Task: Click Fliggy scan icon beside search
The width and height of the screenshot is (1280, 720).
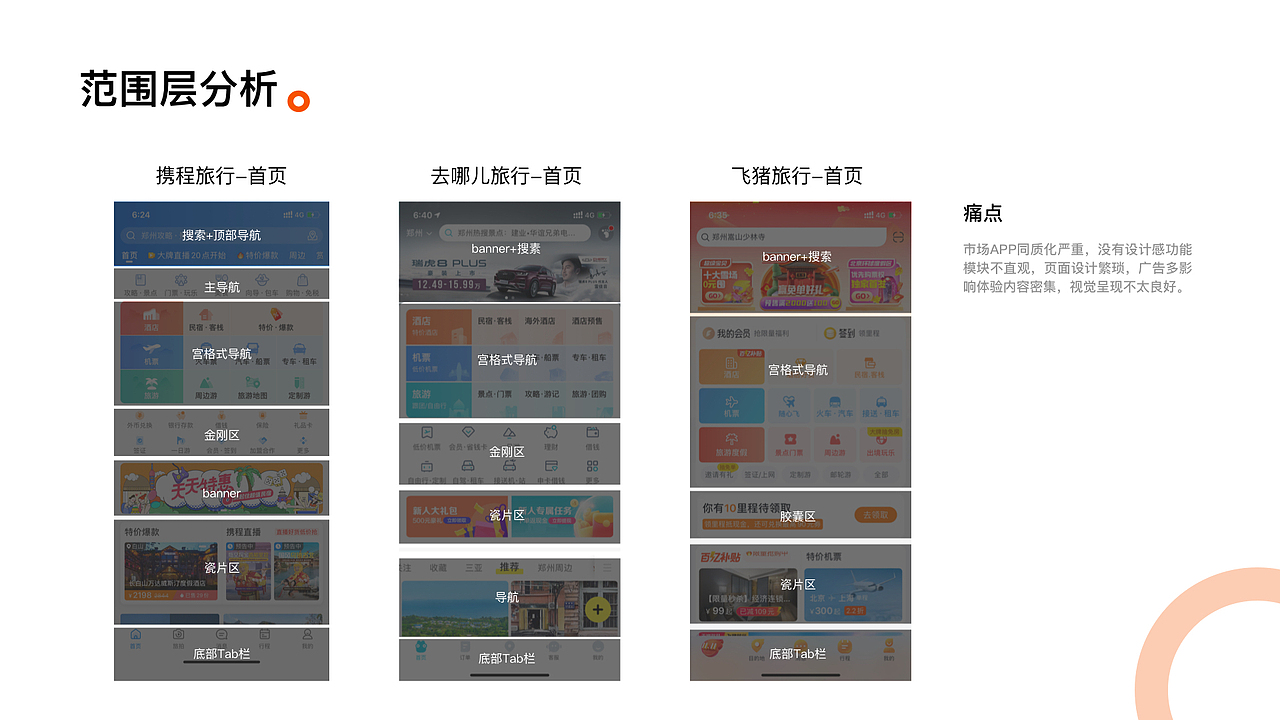Action: pyautogui.click(x=898, y=237)
